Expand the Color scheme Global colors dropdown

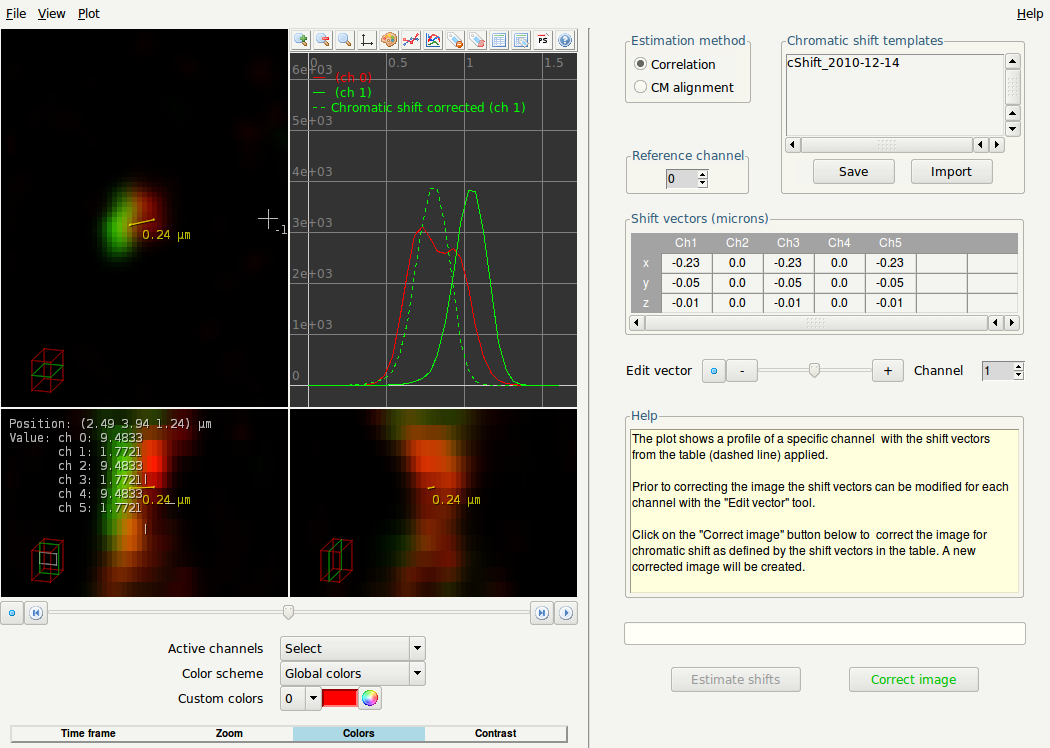(x=353, y=674)
